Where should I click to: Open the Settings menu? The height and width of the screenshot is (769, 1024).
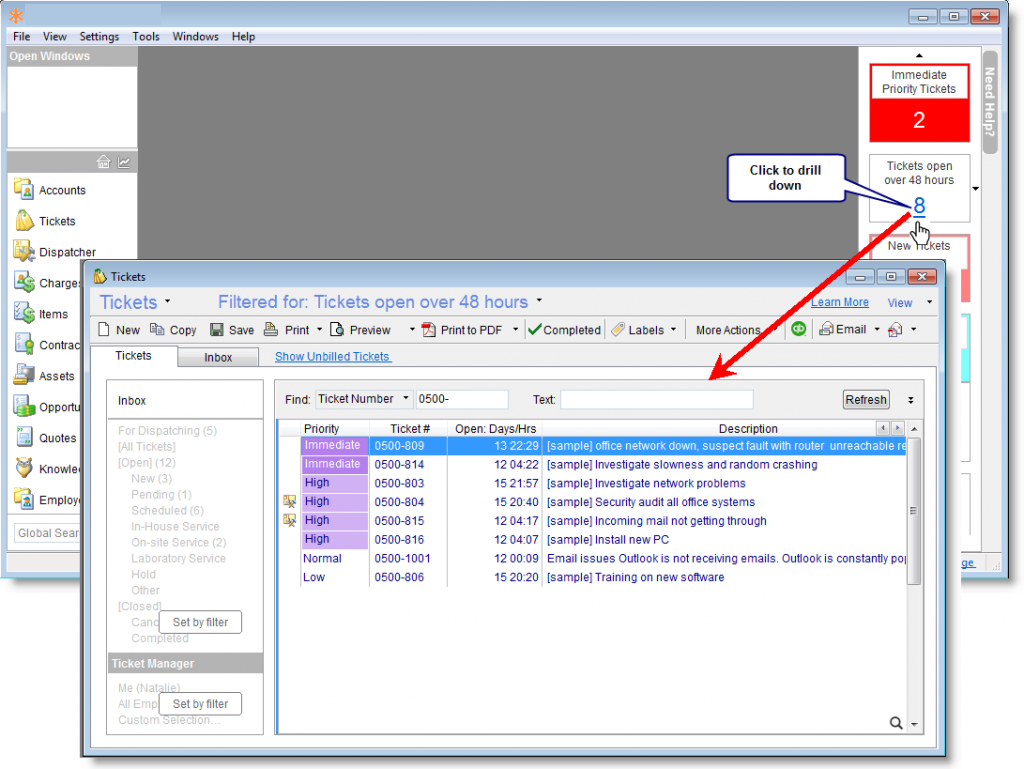pyautogui.click(x=99, y=36)
